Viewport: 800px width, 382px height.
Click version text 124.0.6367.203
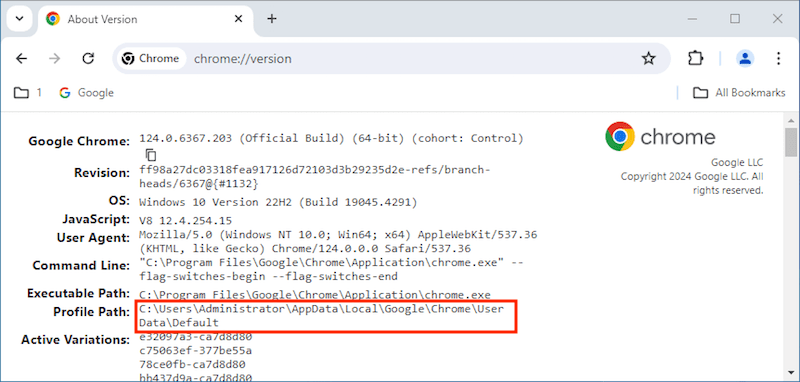(186, 138)
